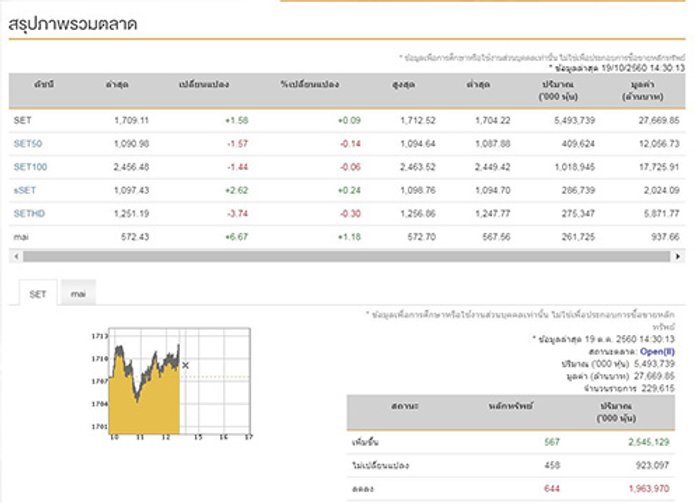The image size is (700, 504).
Task: Select SETHD percent change -0.30
Action: point(350,213)
